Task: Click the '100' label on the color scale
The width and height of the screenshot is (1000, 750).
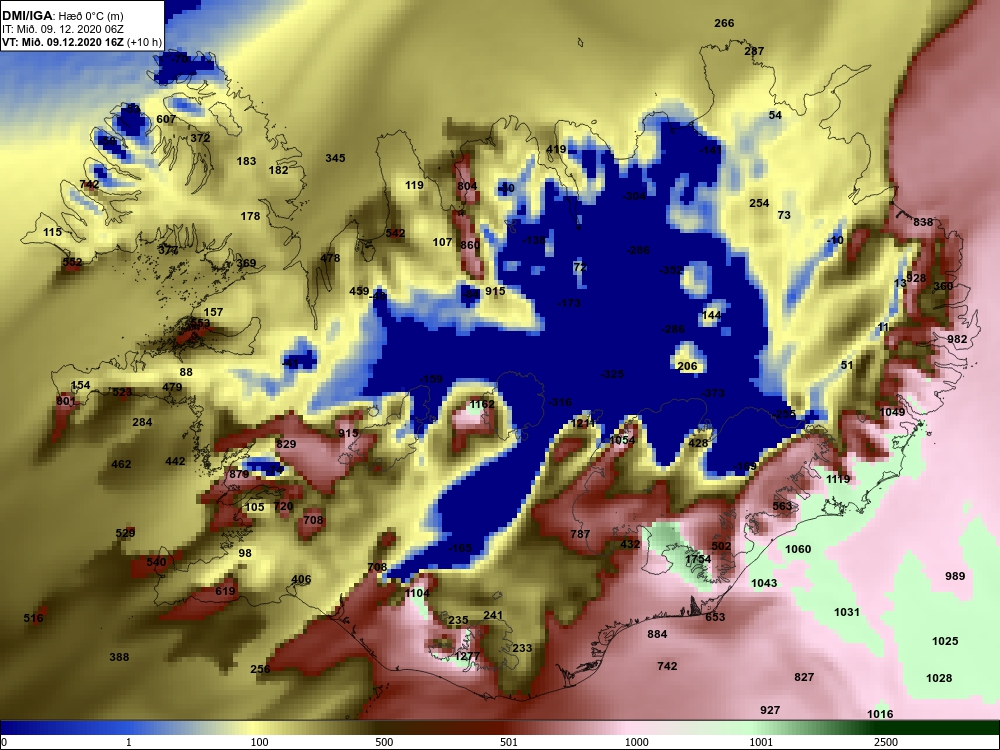Action: pos(259,742)
